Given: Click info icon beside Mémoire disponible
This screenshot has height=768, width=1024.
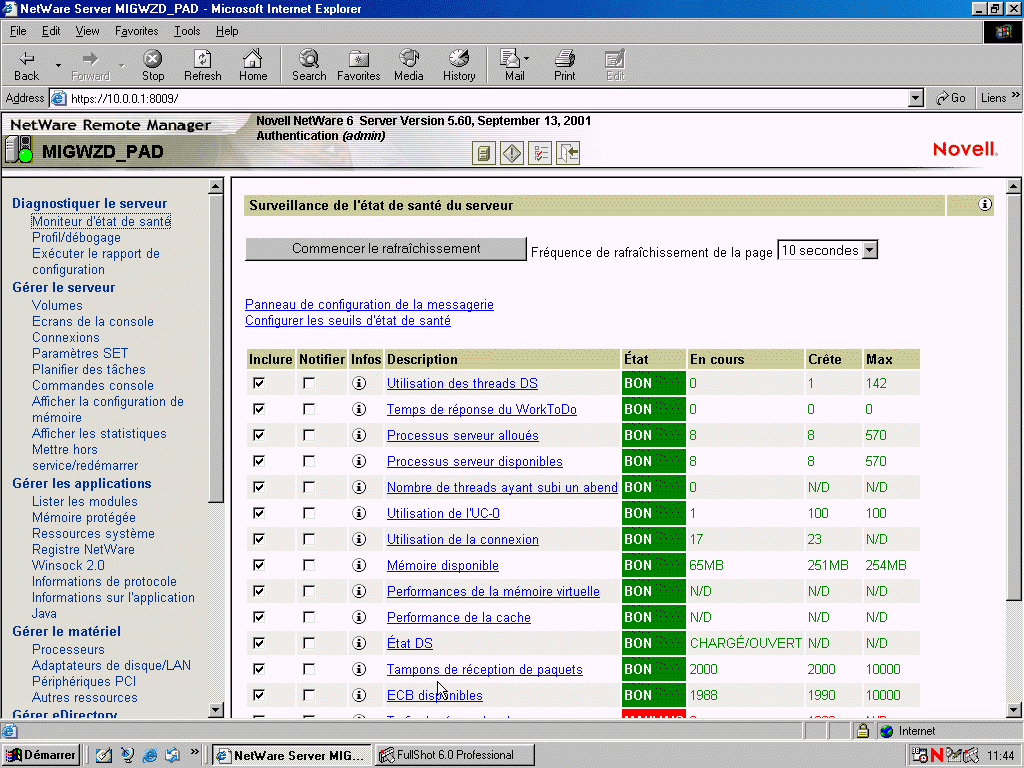Looking at the screenshot, I should pyautogui.click(x=359, y=565).
